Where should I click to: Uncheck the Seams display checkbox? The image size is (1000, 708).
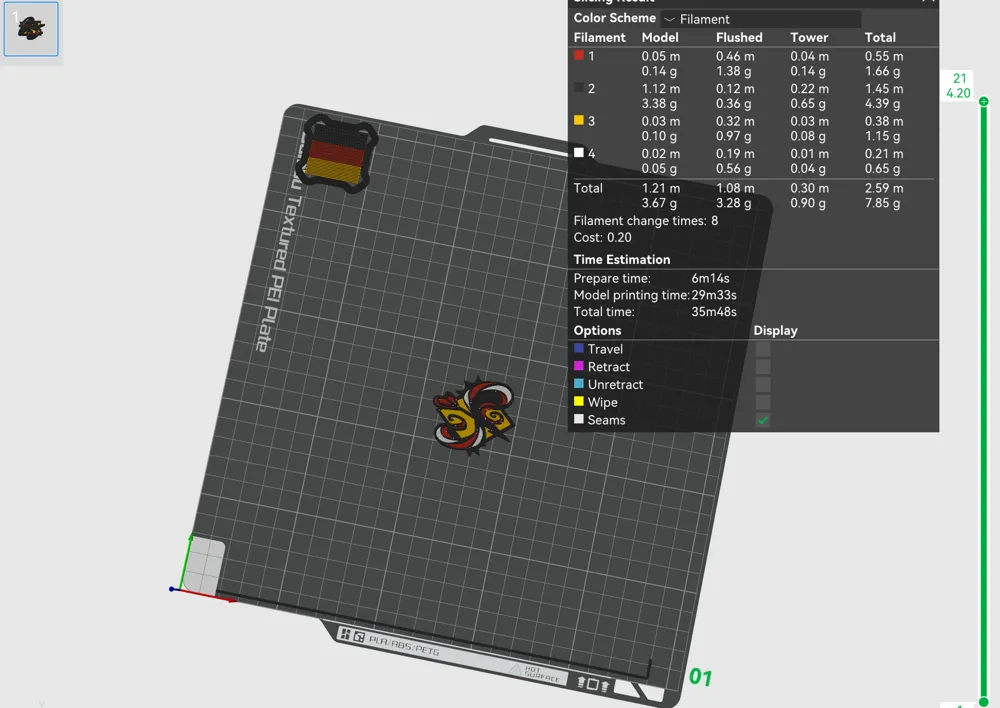coord(763,420)
